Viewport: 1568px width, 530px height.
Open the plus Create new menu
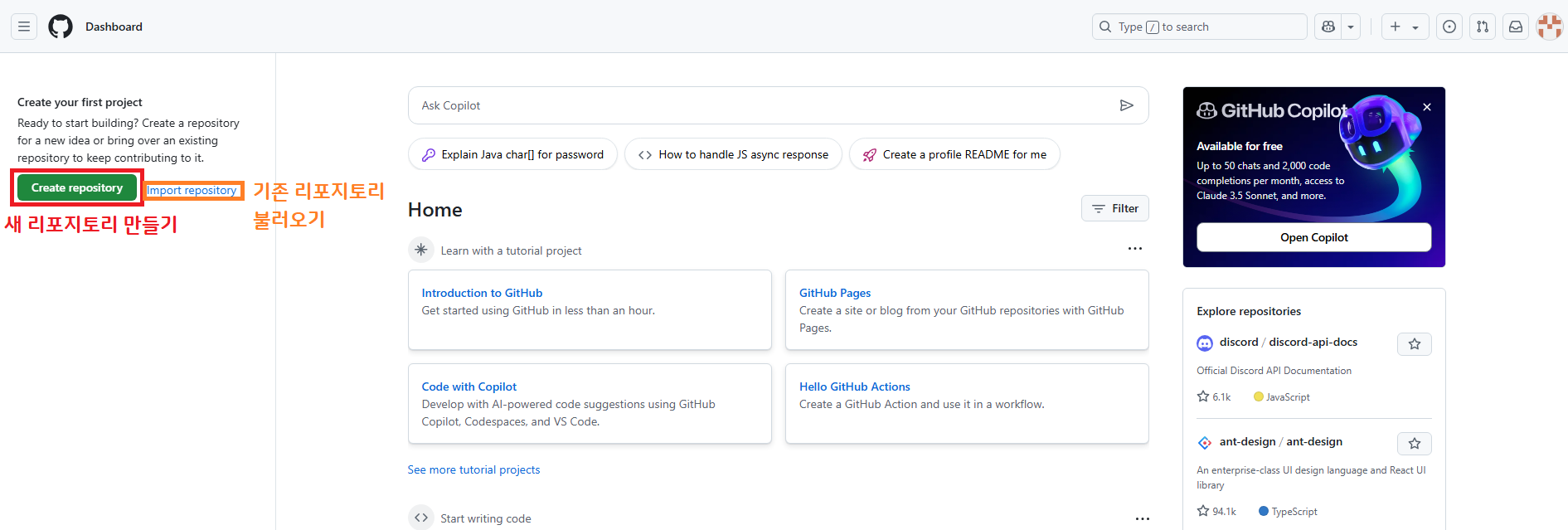pyautogui.click(x=1405, y=27)
